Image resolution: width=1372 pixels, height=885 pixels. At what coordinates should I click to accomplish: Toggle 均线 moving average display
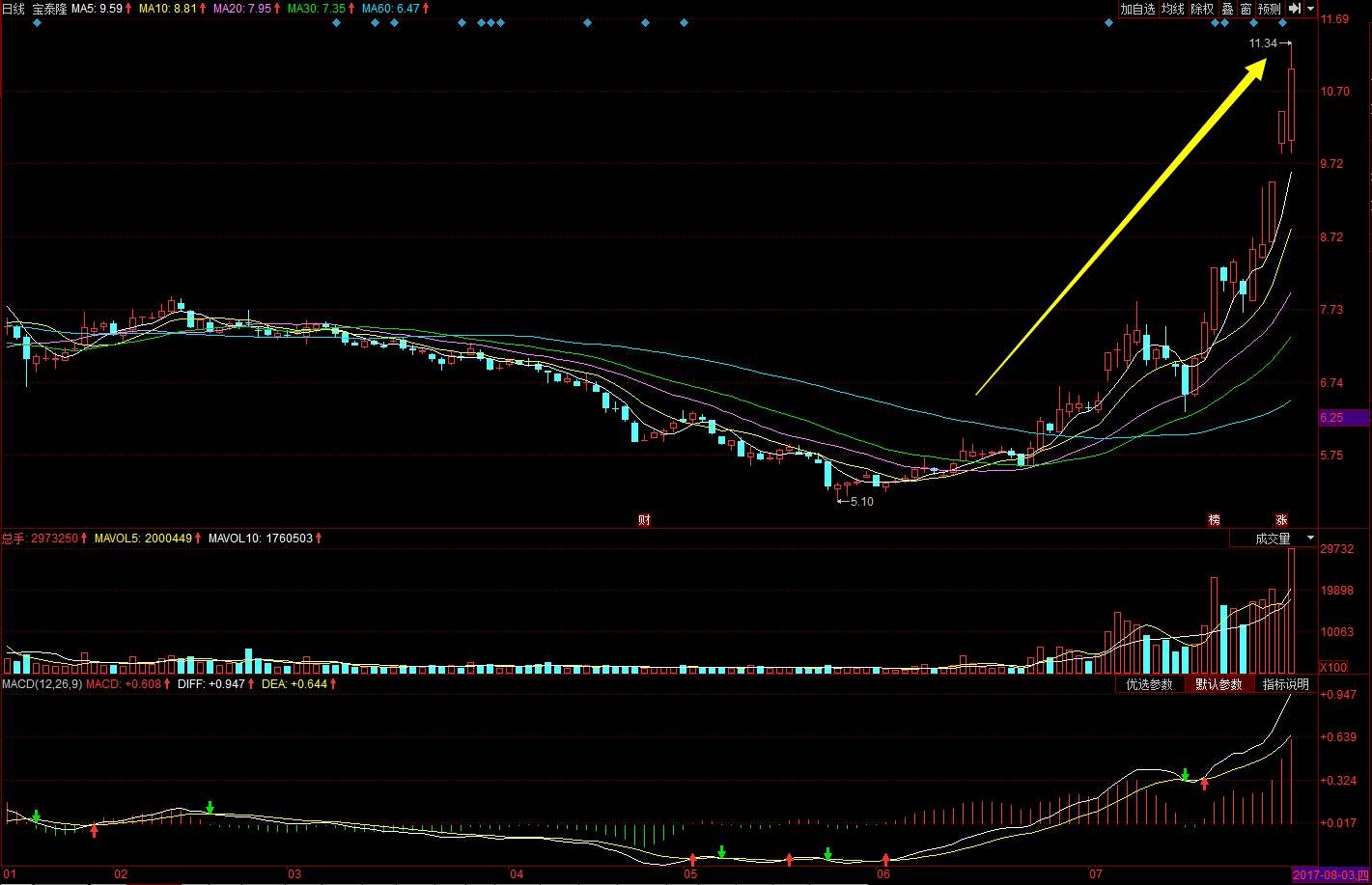(x=1172, y=9)
